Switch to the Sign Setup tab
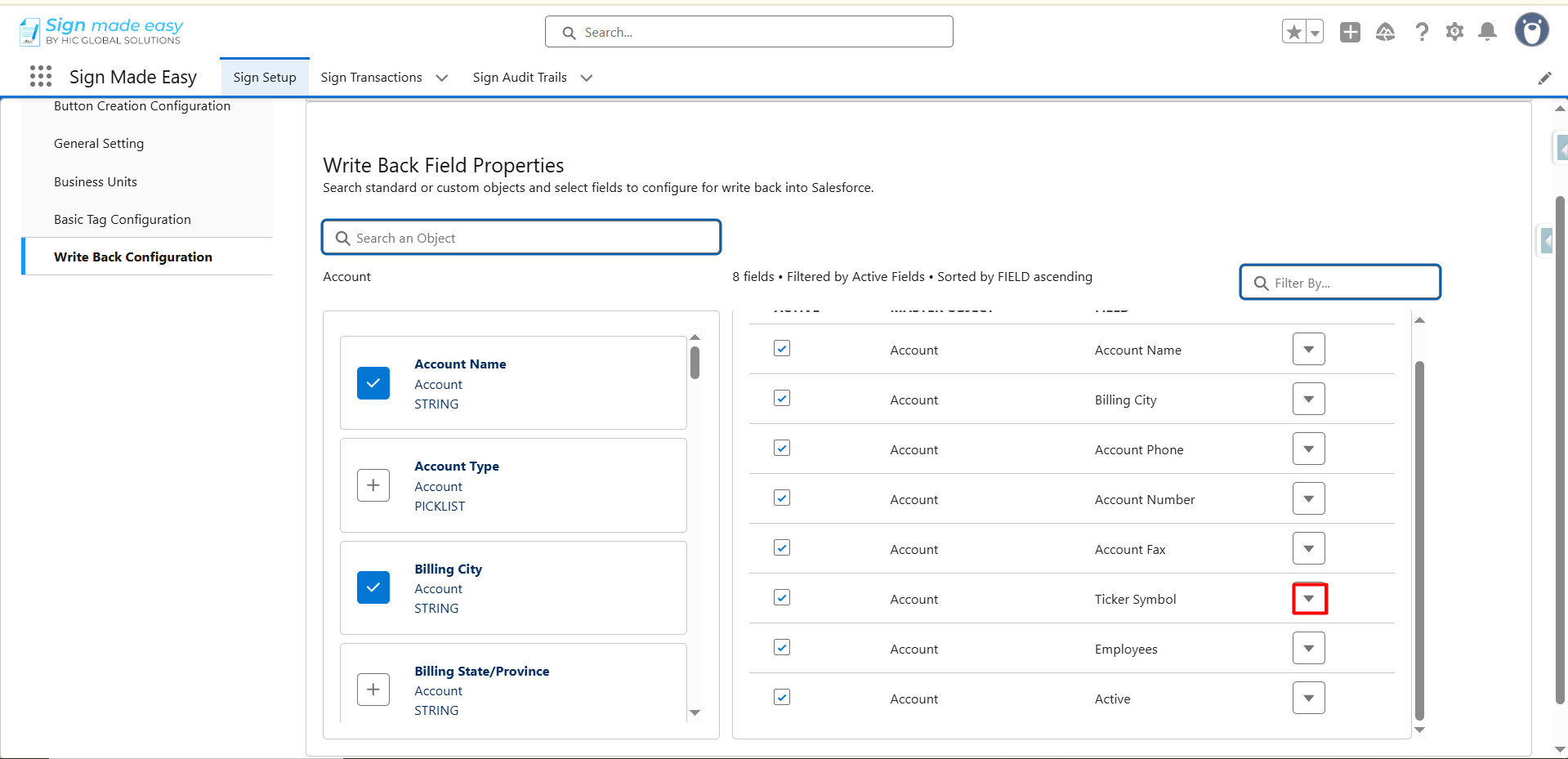This screenshot has width=1568, height=759. (265, 78)
